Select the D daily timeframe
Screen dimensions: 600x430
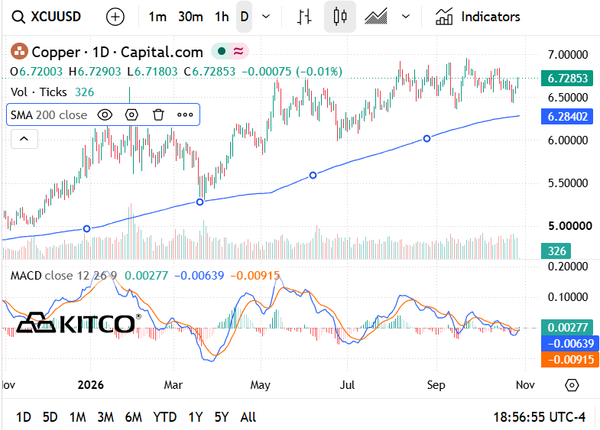point(244,17)
